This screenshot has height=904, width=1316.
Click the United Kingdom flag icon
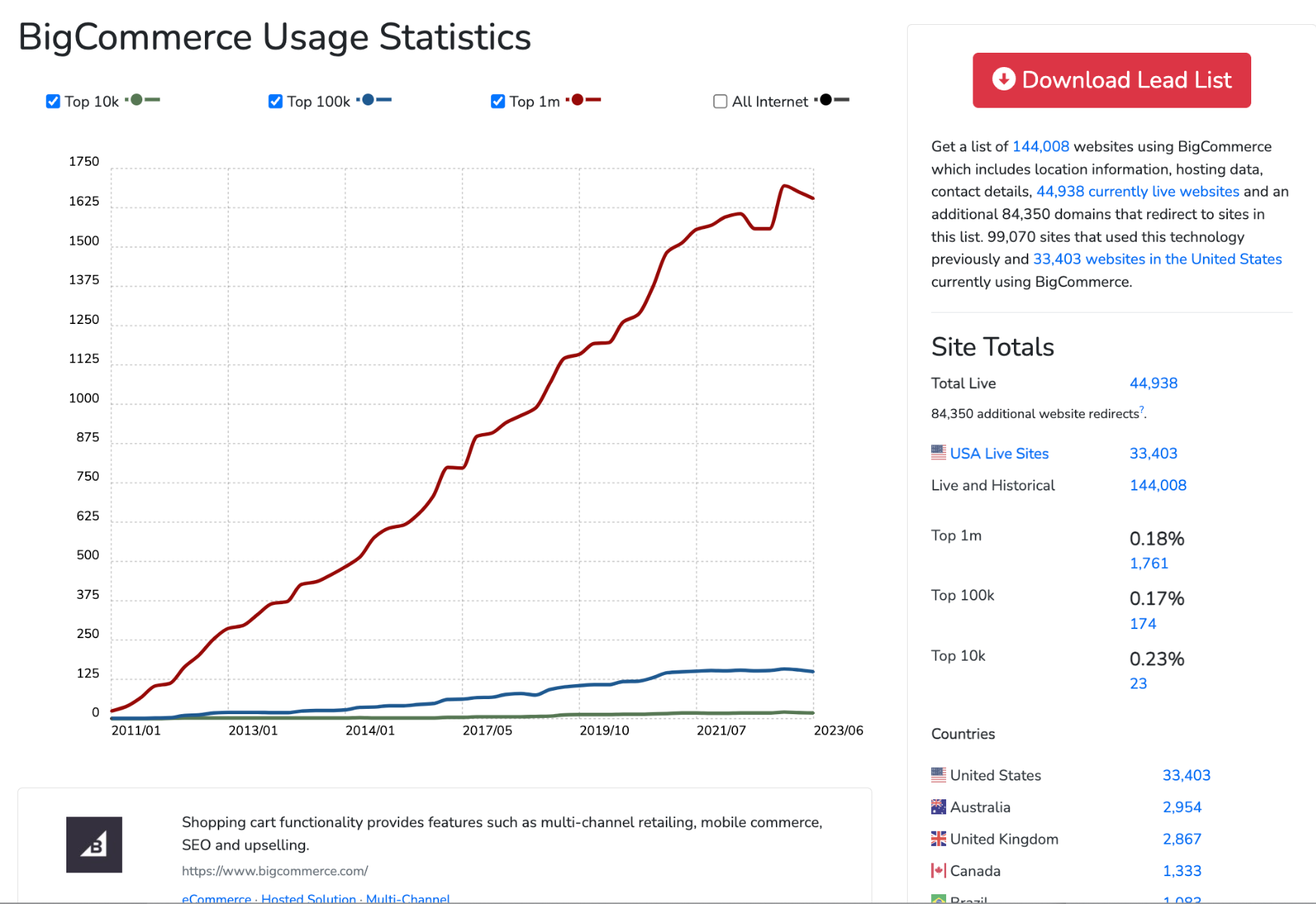pyautogui.click(x=939, y=838)
